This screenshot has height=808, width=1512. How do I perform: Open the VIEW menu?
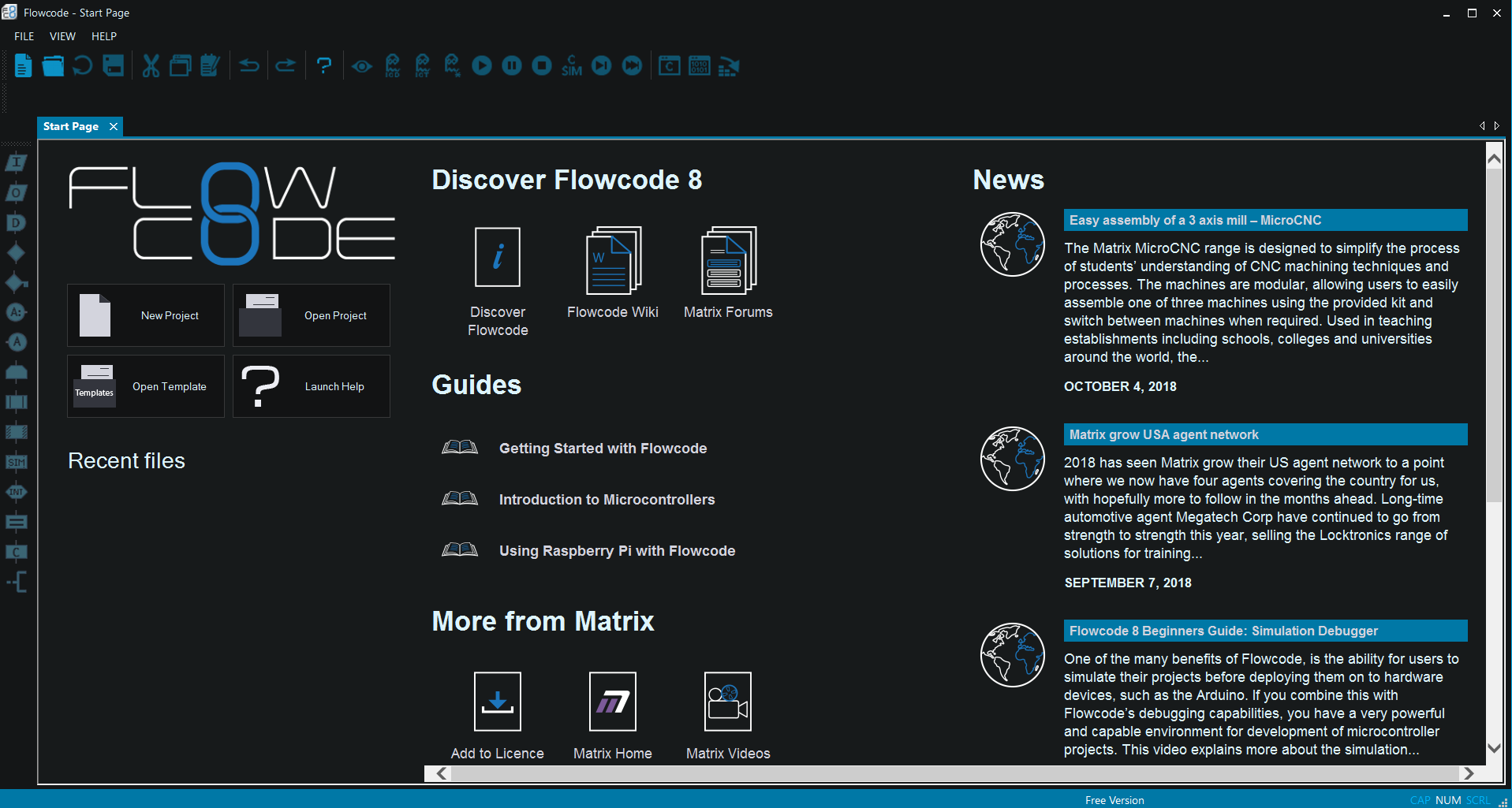(x=62, y=36)
